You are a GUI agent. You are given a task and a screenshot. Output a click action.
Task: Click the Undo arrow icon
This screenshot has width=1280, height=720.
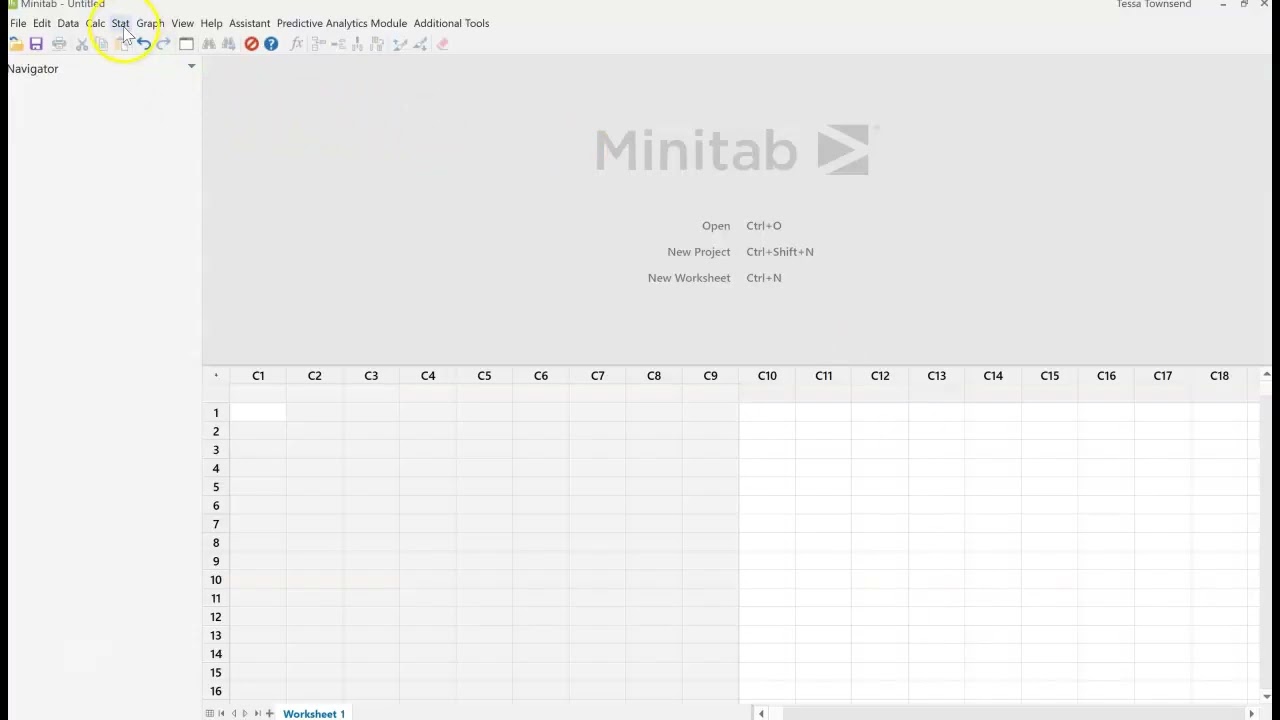(x=144, y=44)
